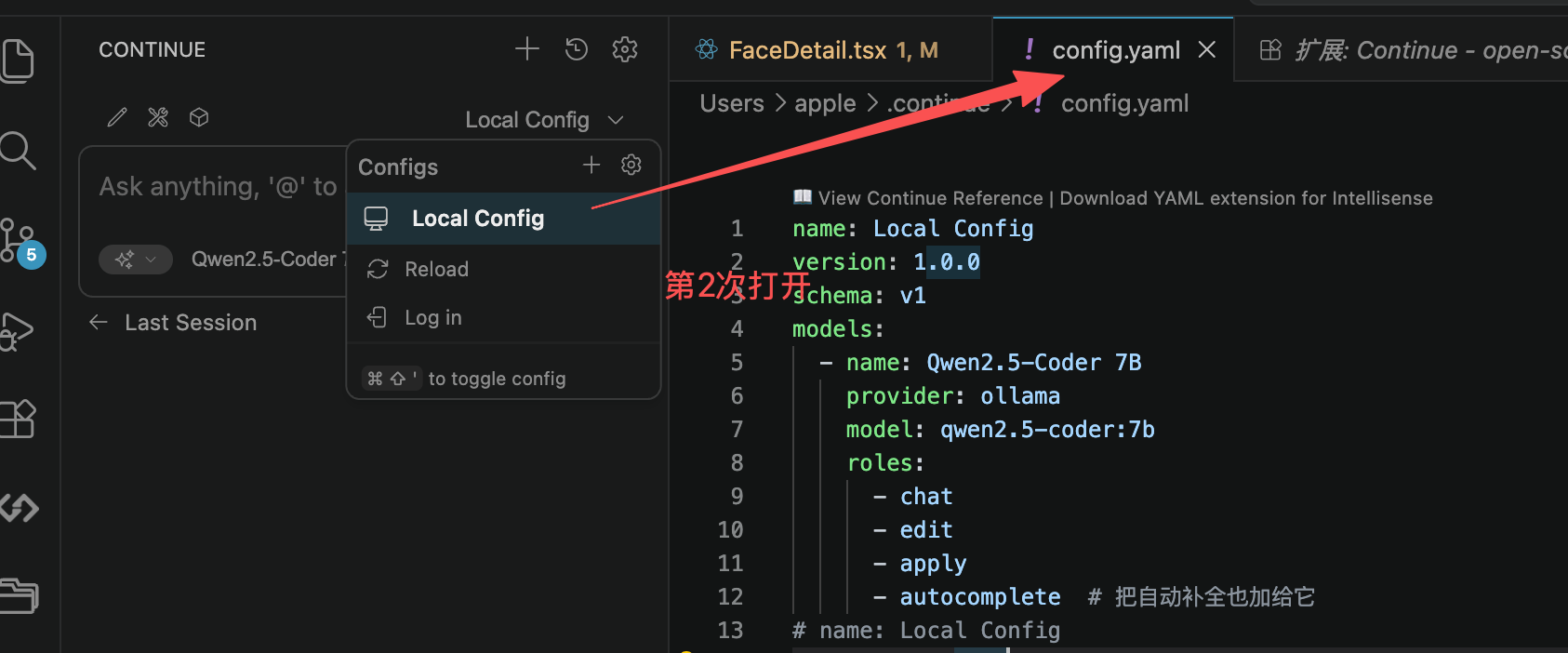Open the Continue extension icon in activity bar
The width and height of the screenshot is (1568, 653).
pos(19,507)
